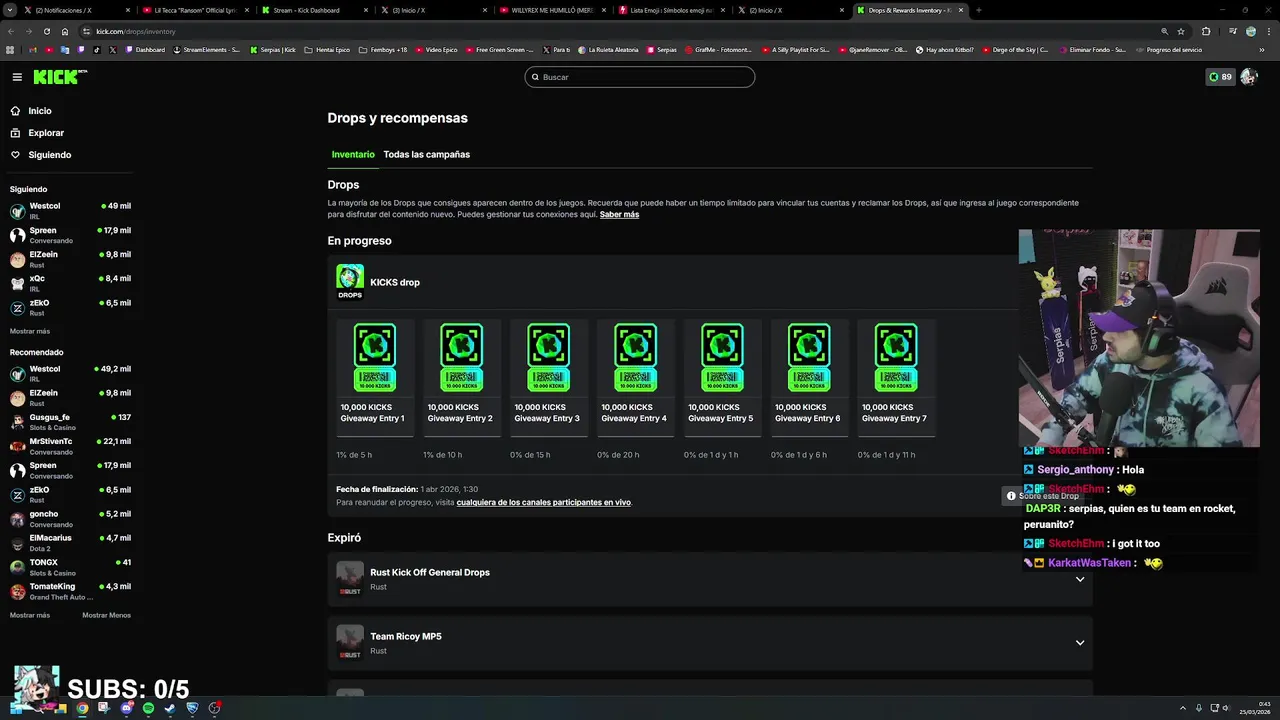Image resolution: width=1280 pixels, height=720 pixels.
Task: Open the KICKS drop campaign icon
Action: point(350,282)
